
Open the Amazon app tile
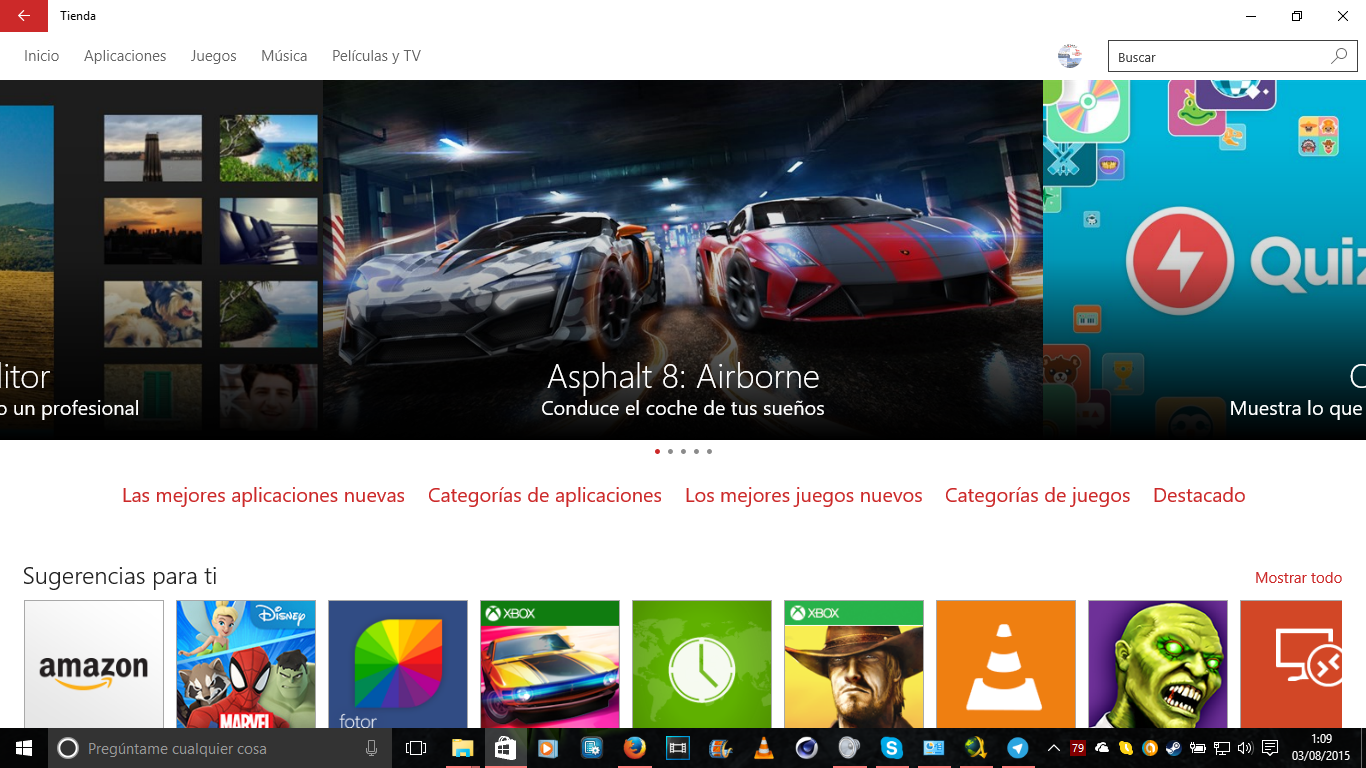coord(94,664)
